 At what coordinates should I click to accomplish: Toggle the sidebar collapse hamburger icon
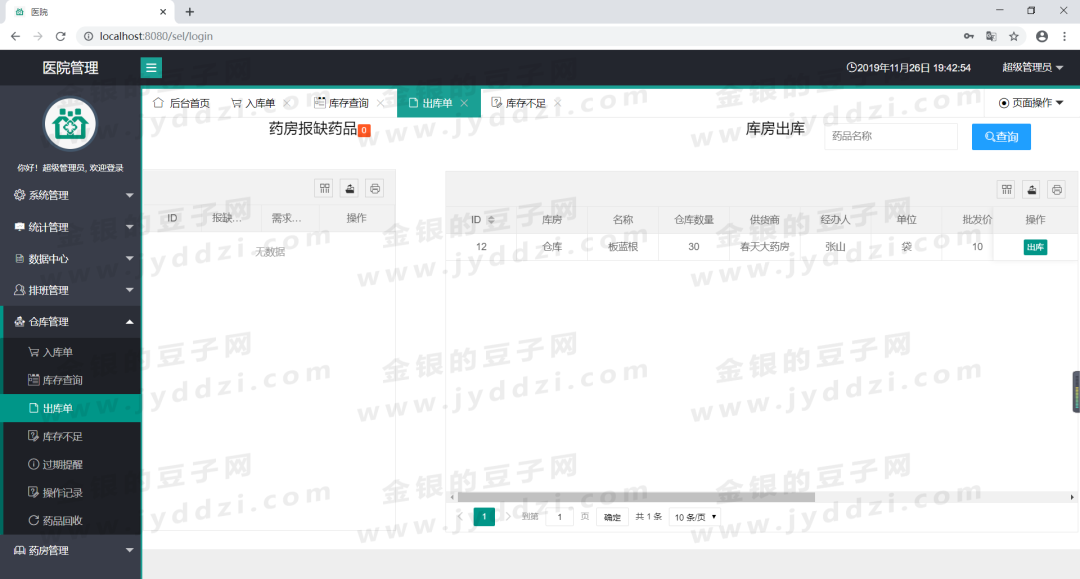(151, 67)
